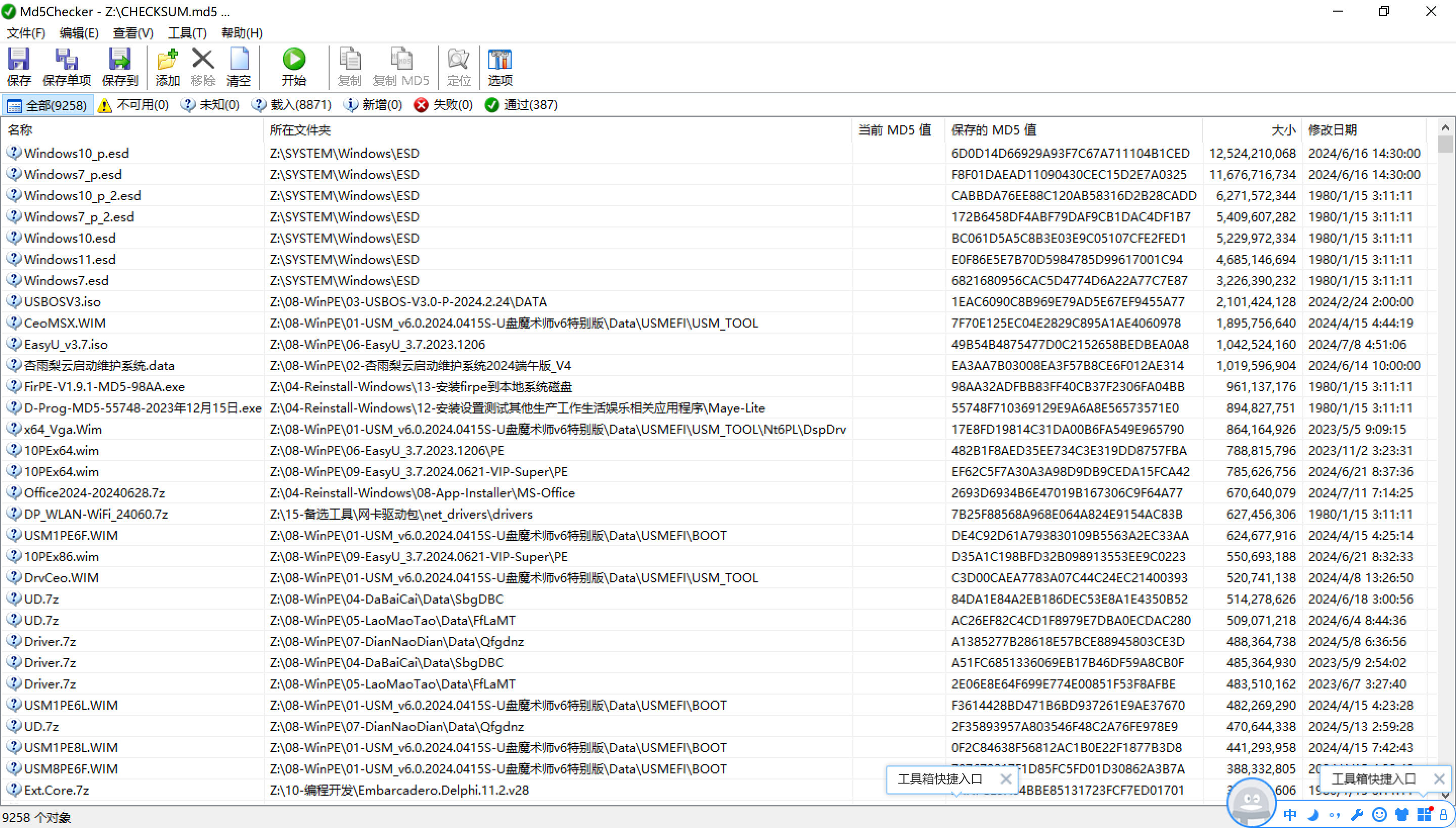Screen dimensions: 1456x828
Task: Open the 编辑(E) menu
Action: [x=79, y=33]
